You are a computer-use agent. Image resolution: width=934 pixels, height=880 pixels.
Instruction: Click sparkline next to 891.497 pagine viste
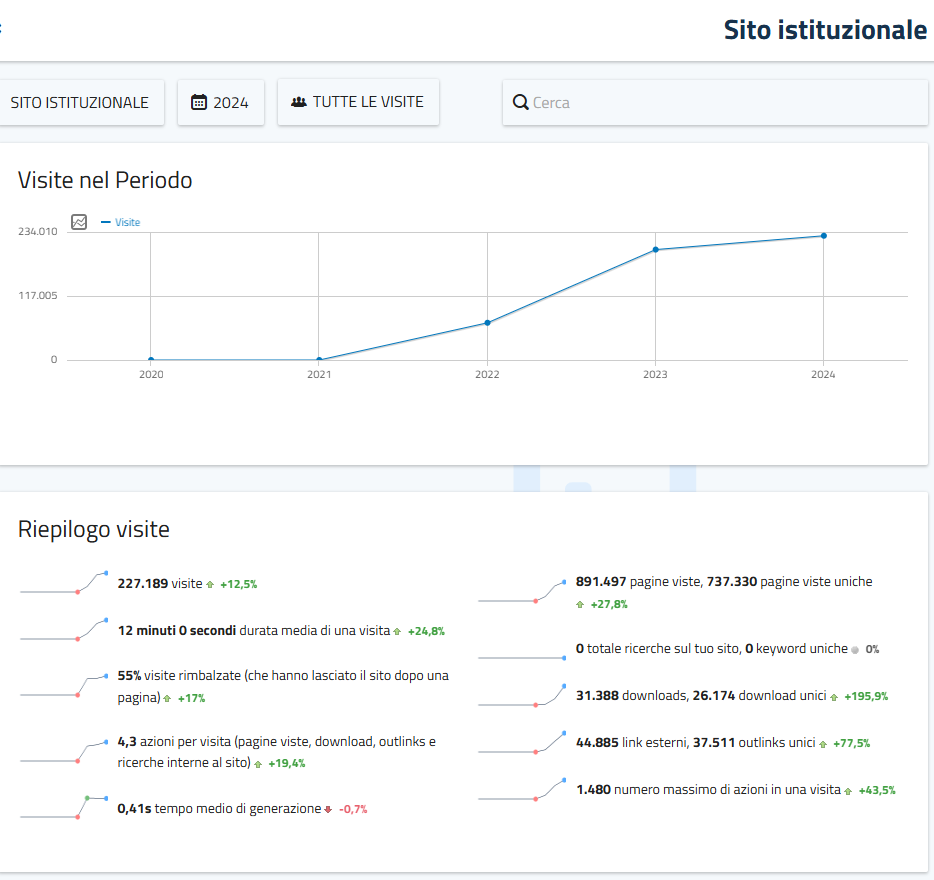[522, 592]
